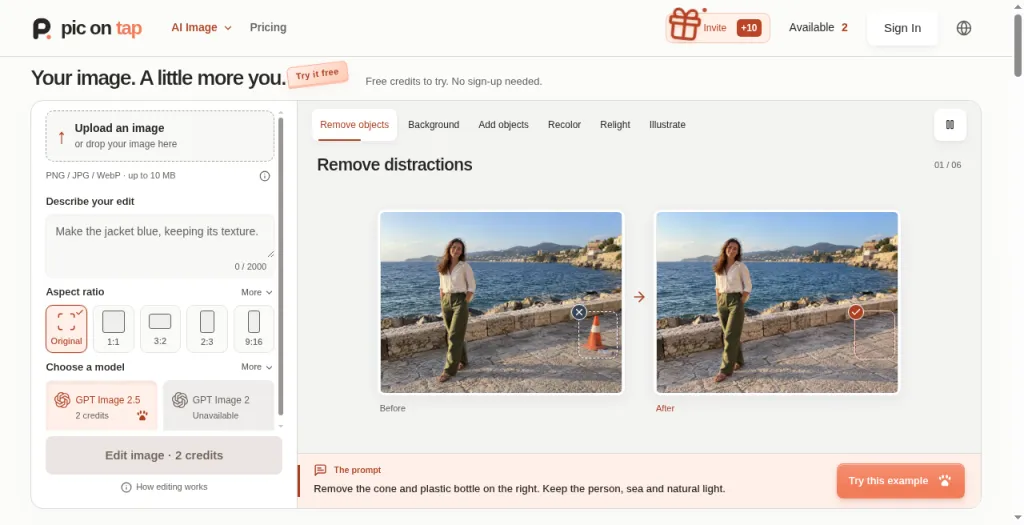Choose the GPT Image 2.5 model

pyautogui.click(x=101, y=406)
